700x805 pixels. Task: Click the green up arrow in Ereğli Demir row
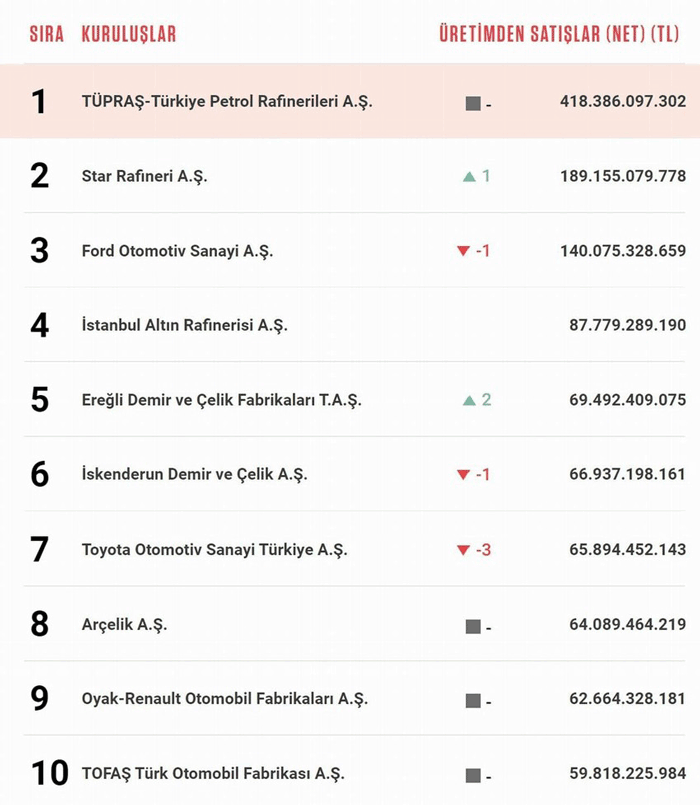(469, 400)
